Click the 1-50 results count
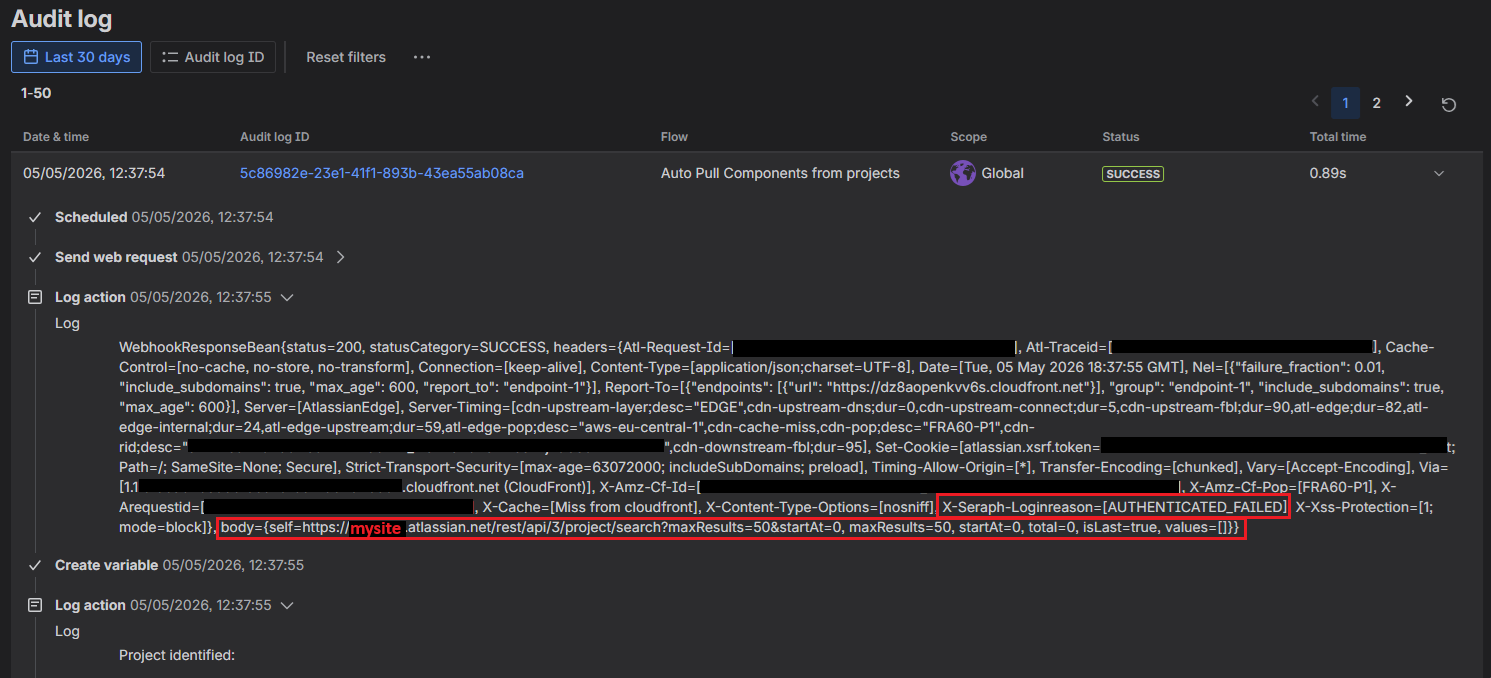The image size is (1491, 678). [36, 93]
